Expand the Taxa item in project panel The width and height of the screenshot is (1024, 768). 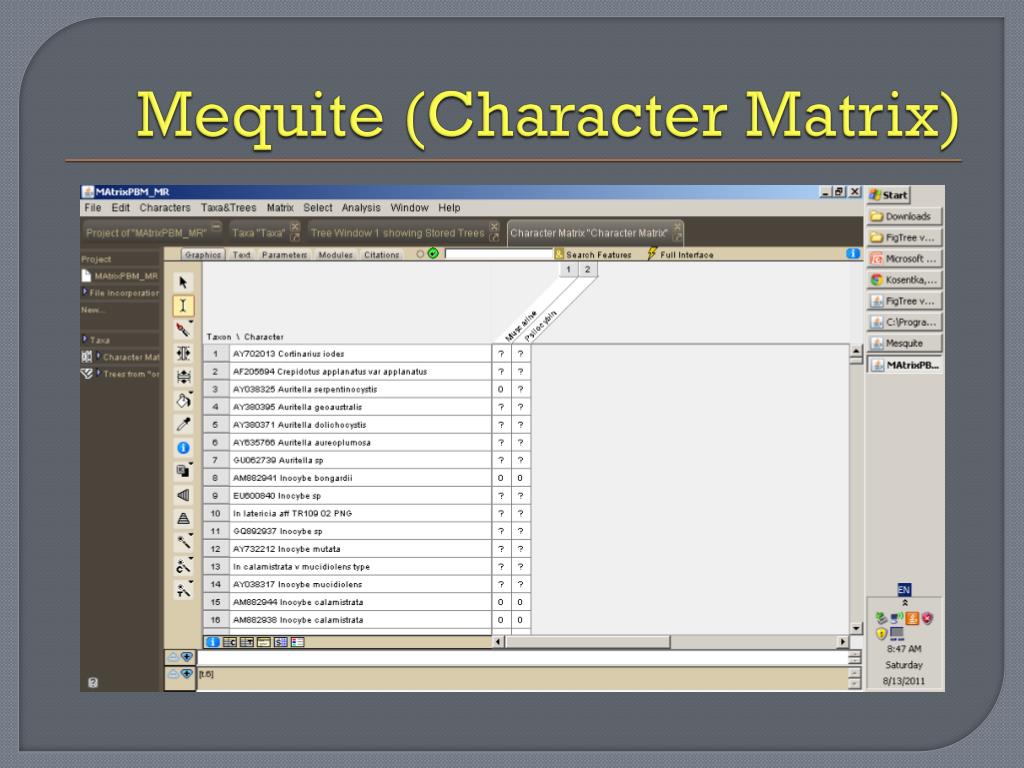click(84, 339)
